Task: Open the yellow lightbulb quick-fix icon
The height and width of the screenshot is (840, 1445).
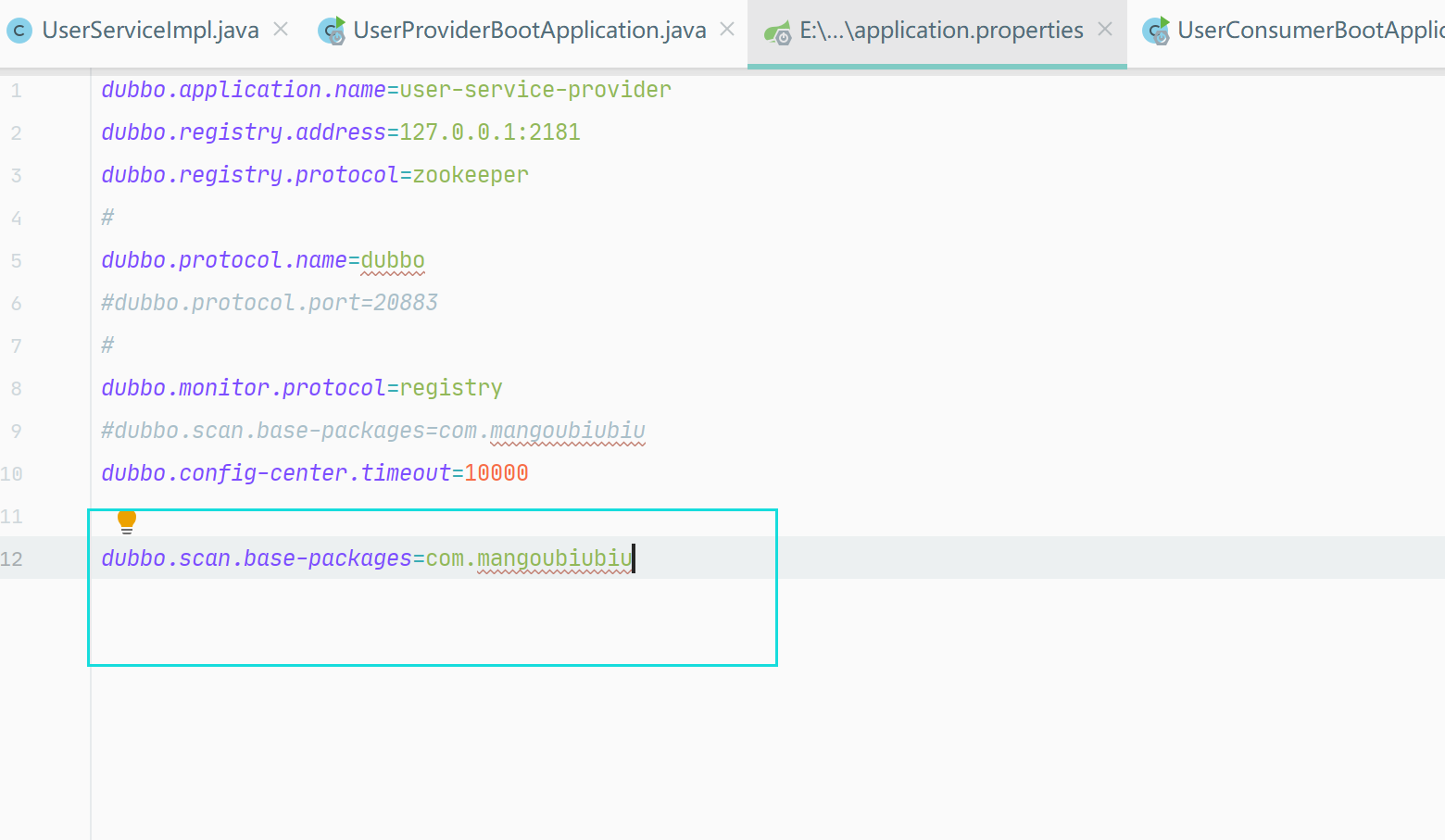Action: coord(127,521)
